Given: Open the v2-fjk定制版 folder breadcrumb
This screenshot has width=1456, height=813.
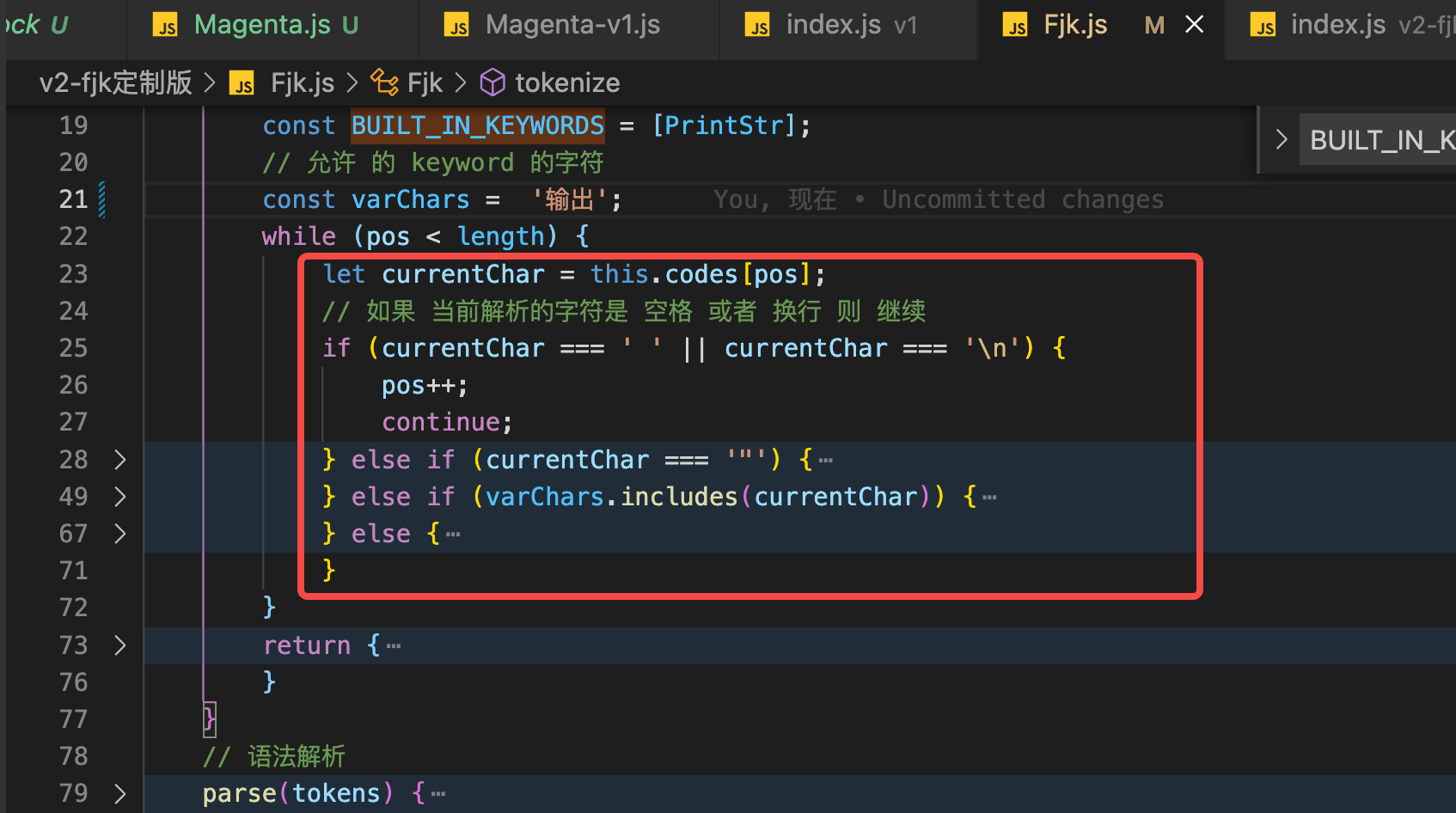Looking at the screenshot, I should [116, 83].
